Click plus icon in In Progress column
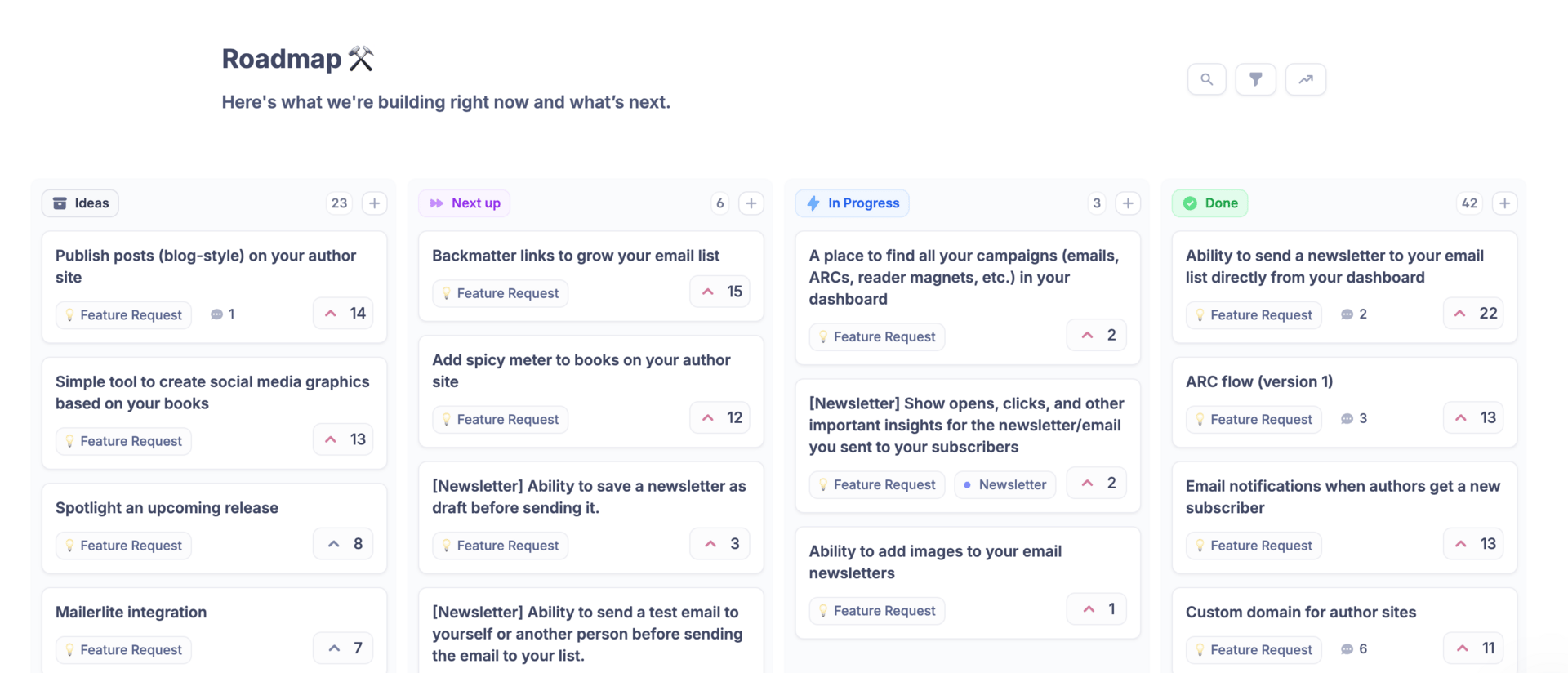 [x=1128, y=203]
